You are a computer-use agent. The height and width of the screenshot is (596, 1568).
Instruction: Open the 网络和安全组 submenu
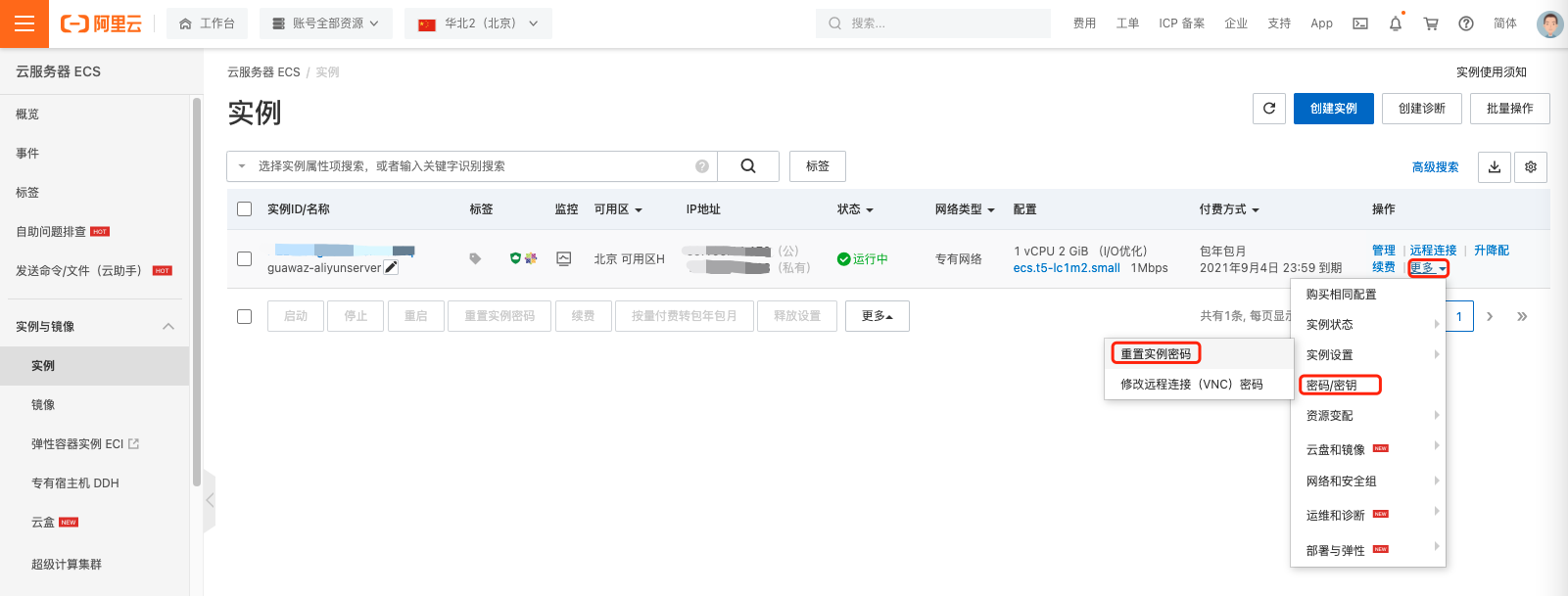[1368, 481]
